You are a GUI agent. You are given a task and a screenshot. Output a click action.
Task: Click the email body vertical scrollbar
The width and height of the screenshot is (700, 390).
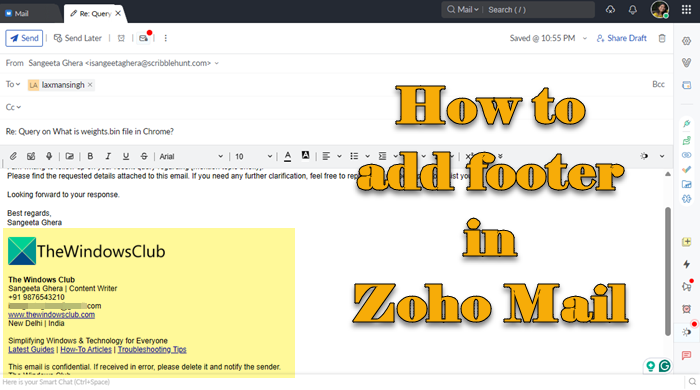pyautogui.click(x=667, y=271)
